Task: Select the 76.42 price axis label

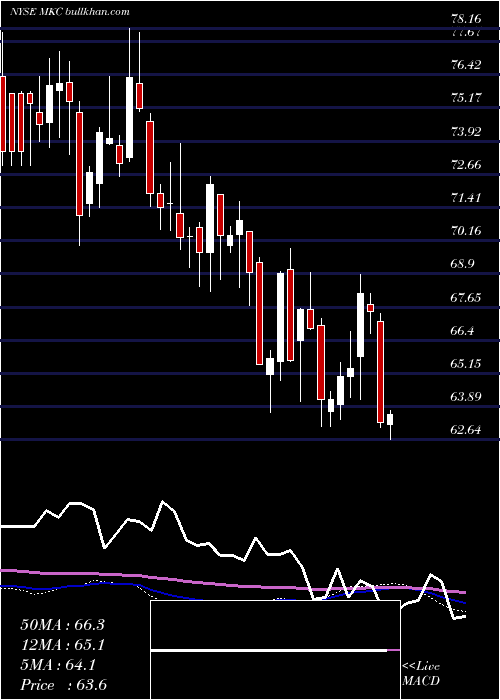Action: click(466, 65)
